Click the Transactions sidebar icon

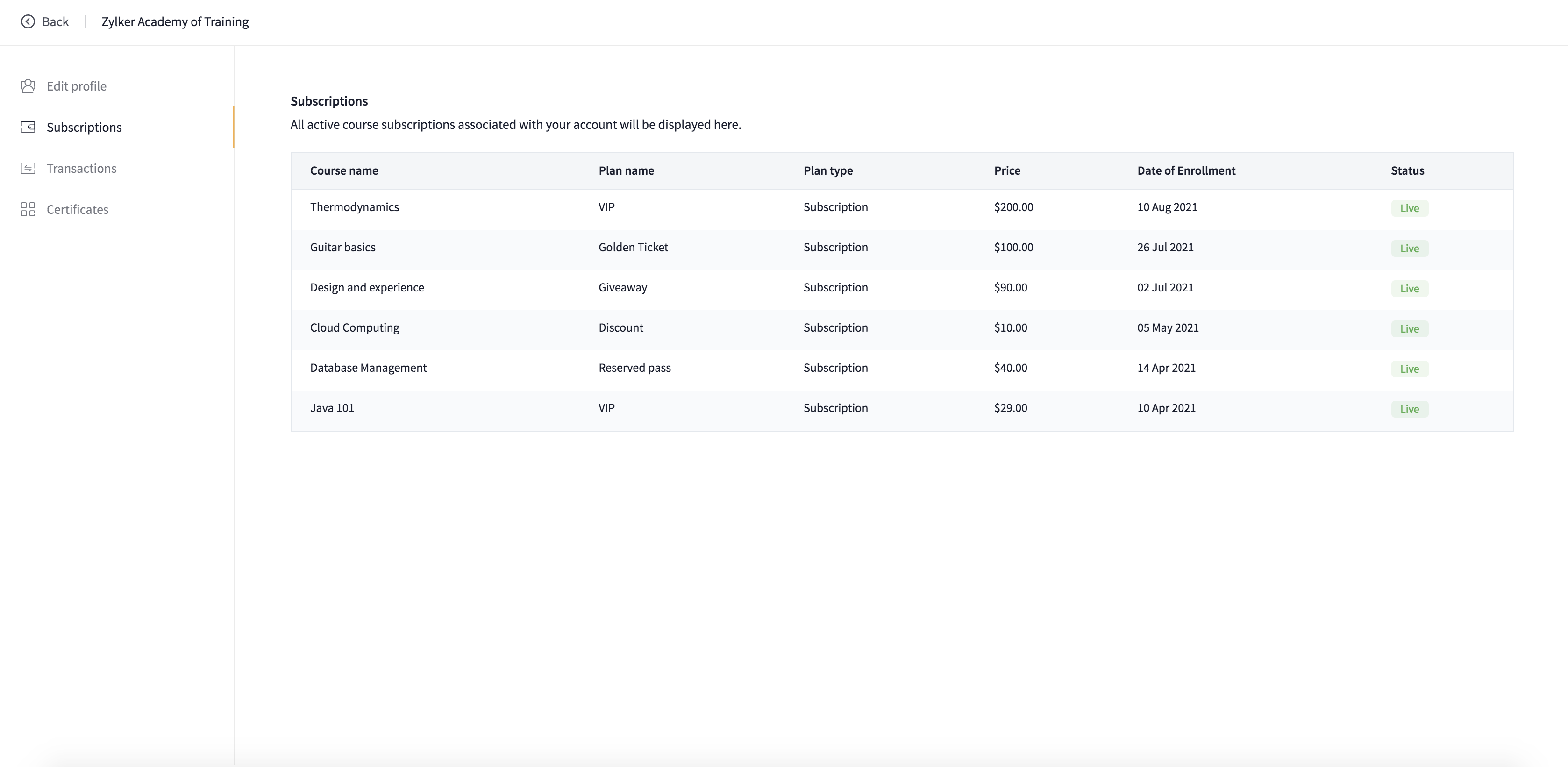pyautogui.click(x=28, y=169)
